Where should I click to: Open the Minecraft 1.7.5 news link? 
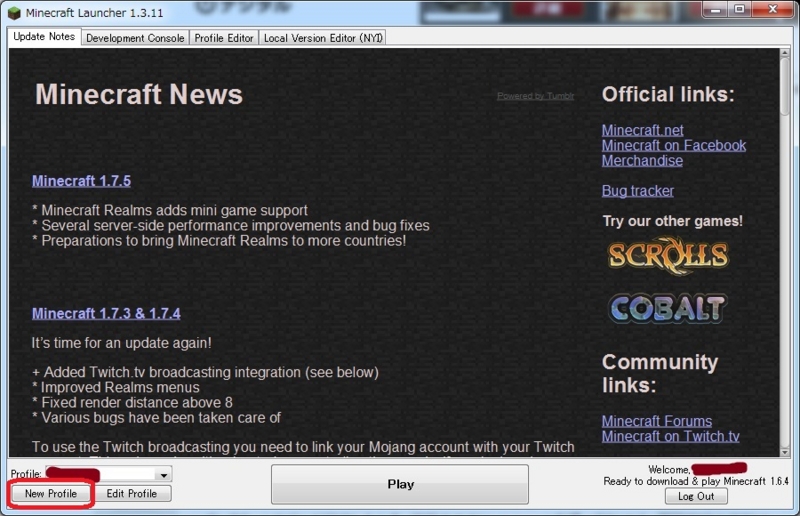tap(82, 181)
